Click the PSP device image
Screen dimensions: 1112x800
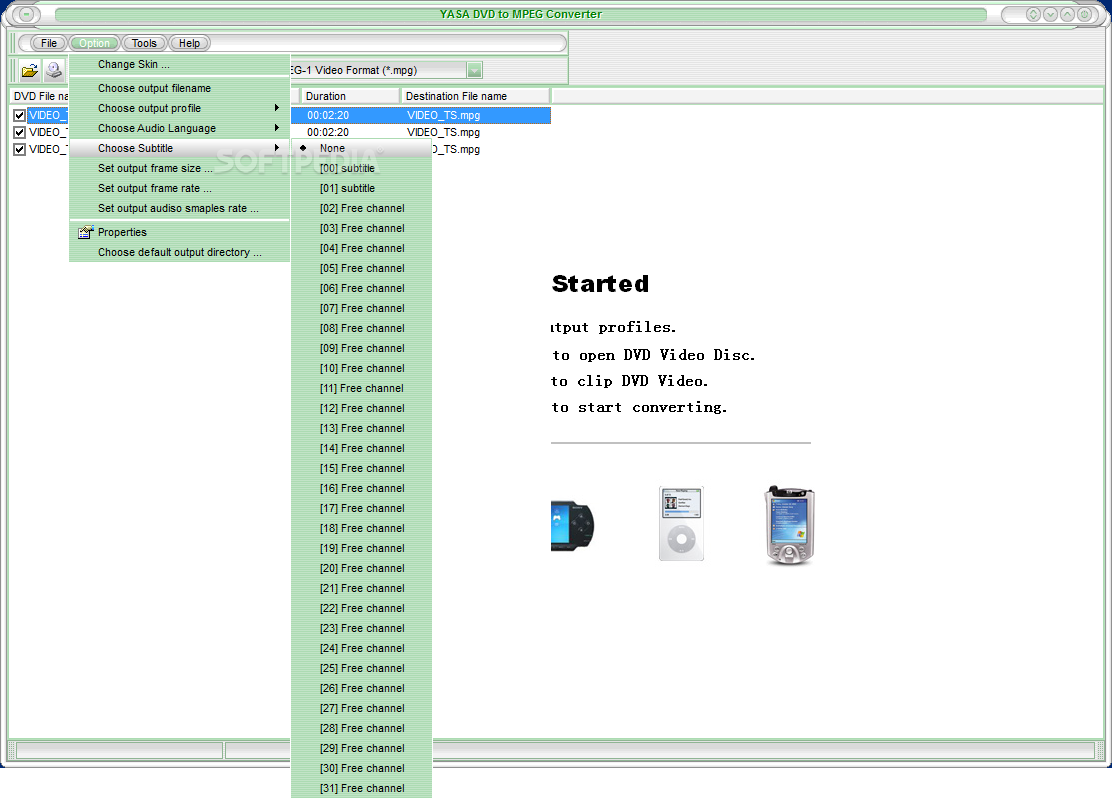coord(572,526)
